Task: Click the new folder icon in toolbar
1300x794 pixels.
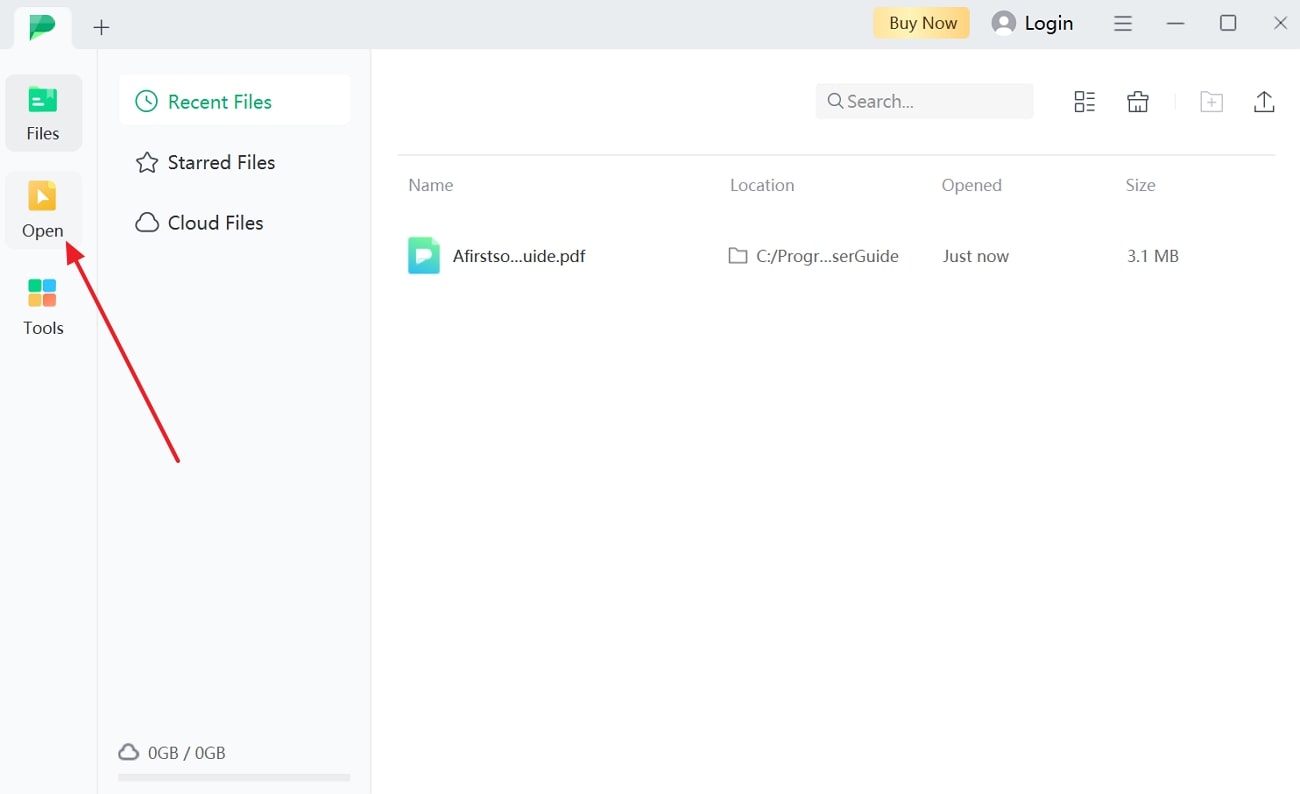Action: [x=1211, y=101]
